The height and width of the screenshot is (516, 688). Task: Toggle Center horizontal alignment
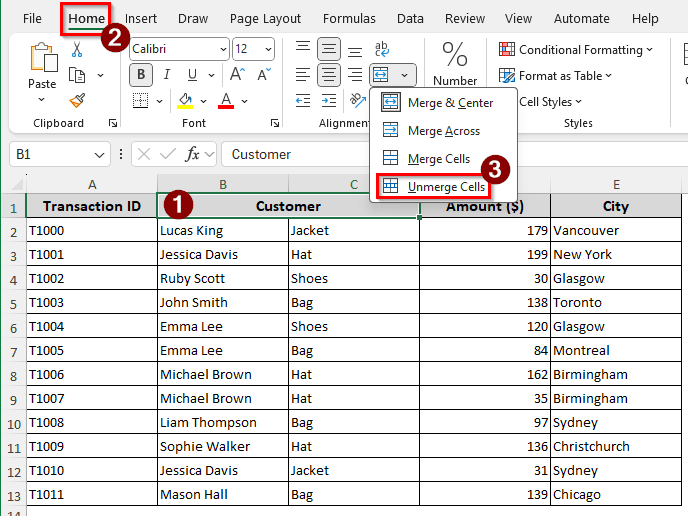click(x=329, y=75)
